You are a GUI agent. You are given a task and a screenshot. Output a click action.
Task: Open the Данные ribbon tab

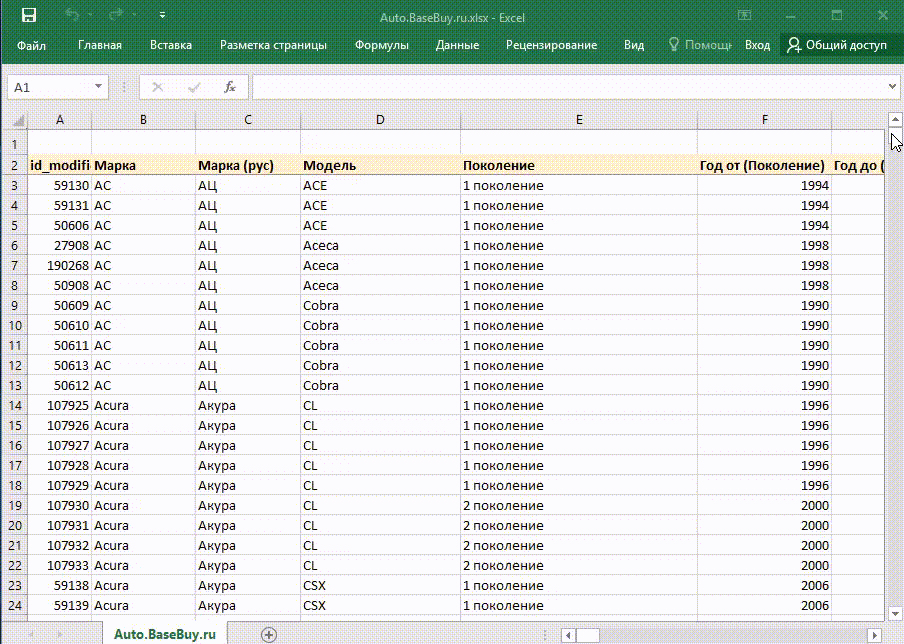457,45
